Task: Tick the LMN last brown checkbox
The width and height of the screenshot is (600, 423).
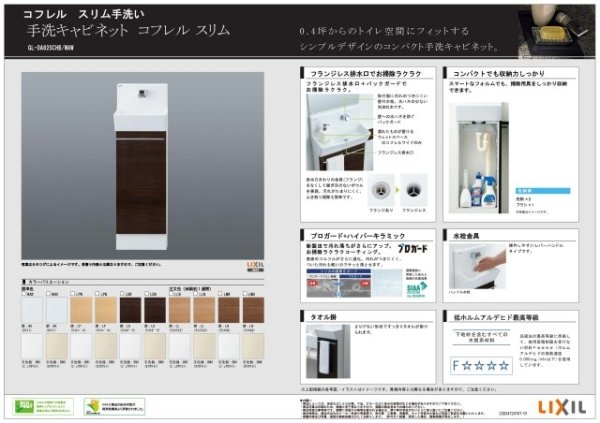Action: coord(245,294)
